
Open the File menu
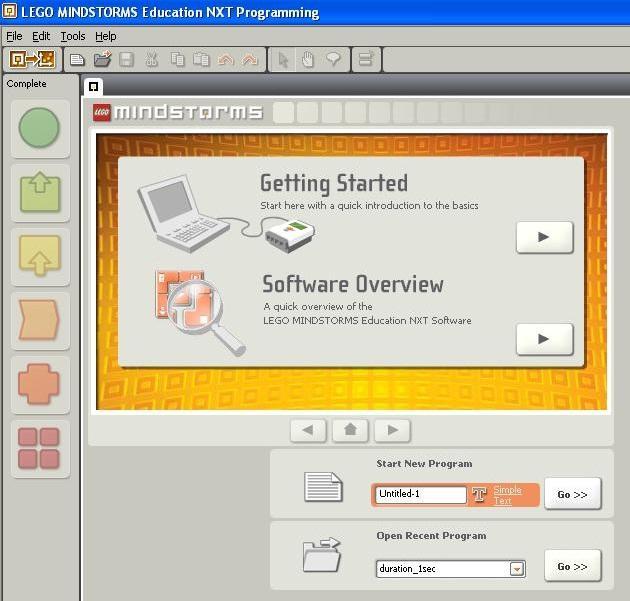[x=14, y=37]
